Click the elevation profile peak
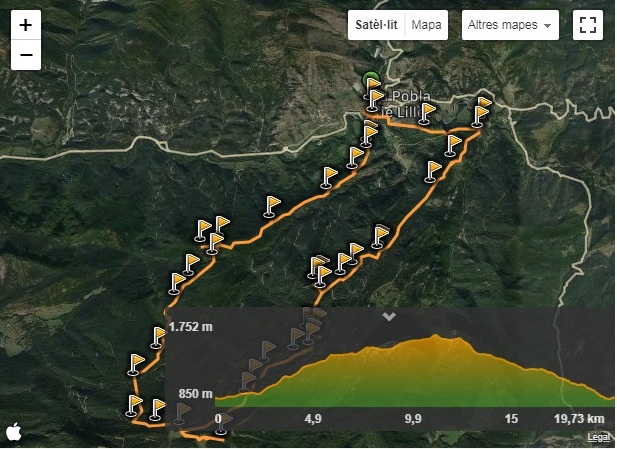 (436, 336)
